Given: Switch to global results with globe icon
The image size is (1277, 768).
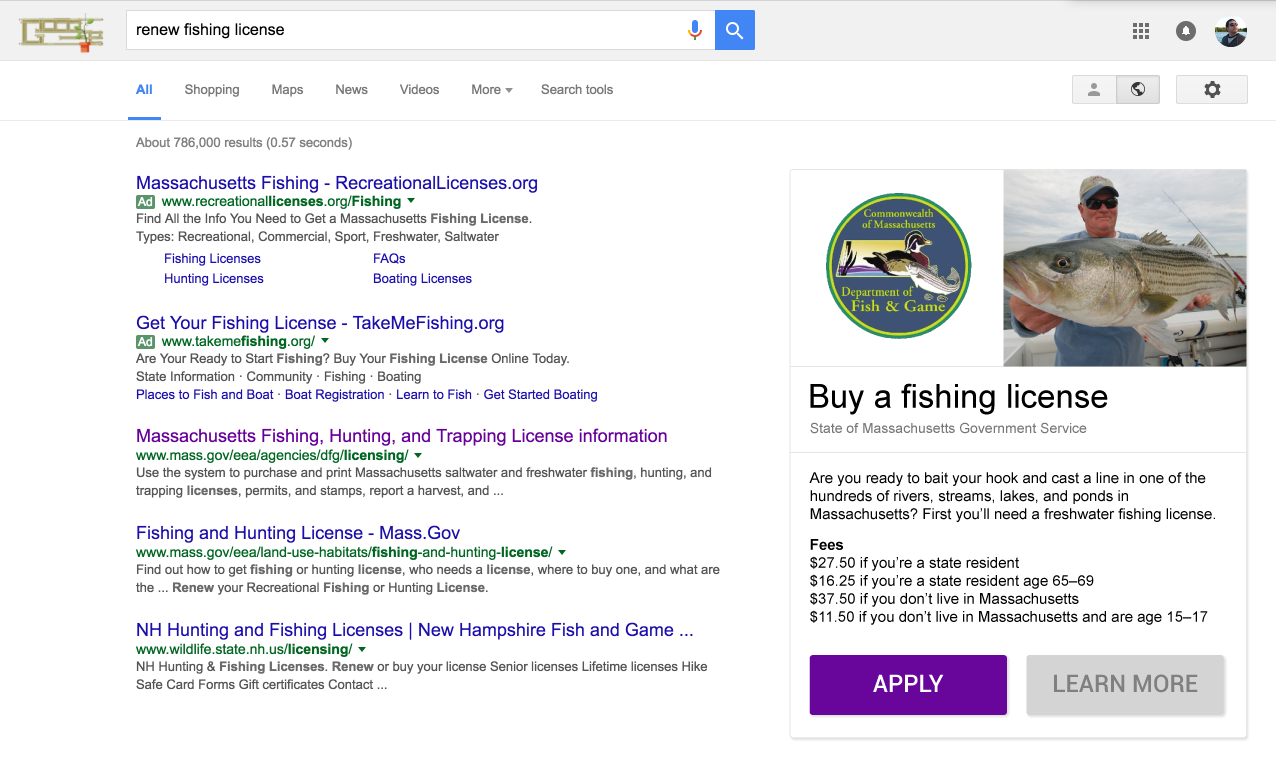Looking at the screenshot, I should click(x=1138, y=89).
